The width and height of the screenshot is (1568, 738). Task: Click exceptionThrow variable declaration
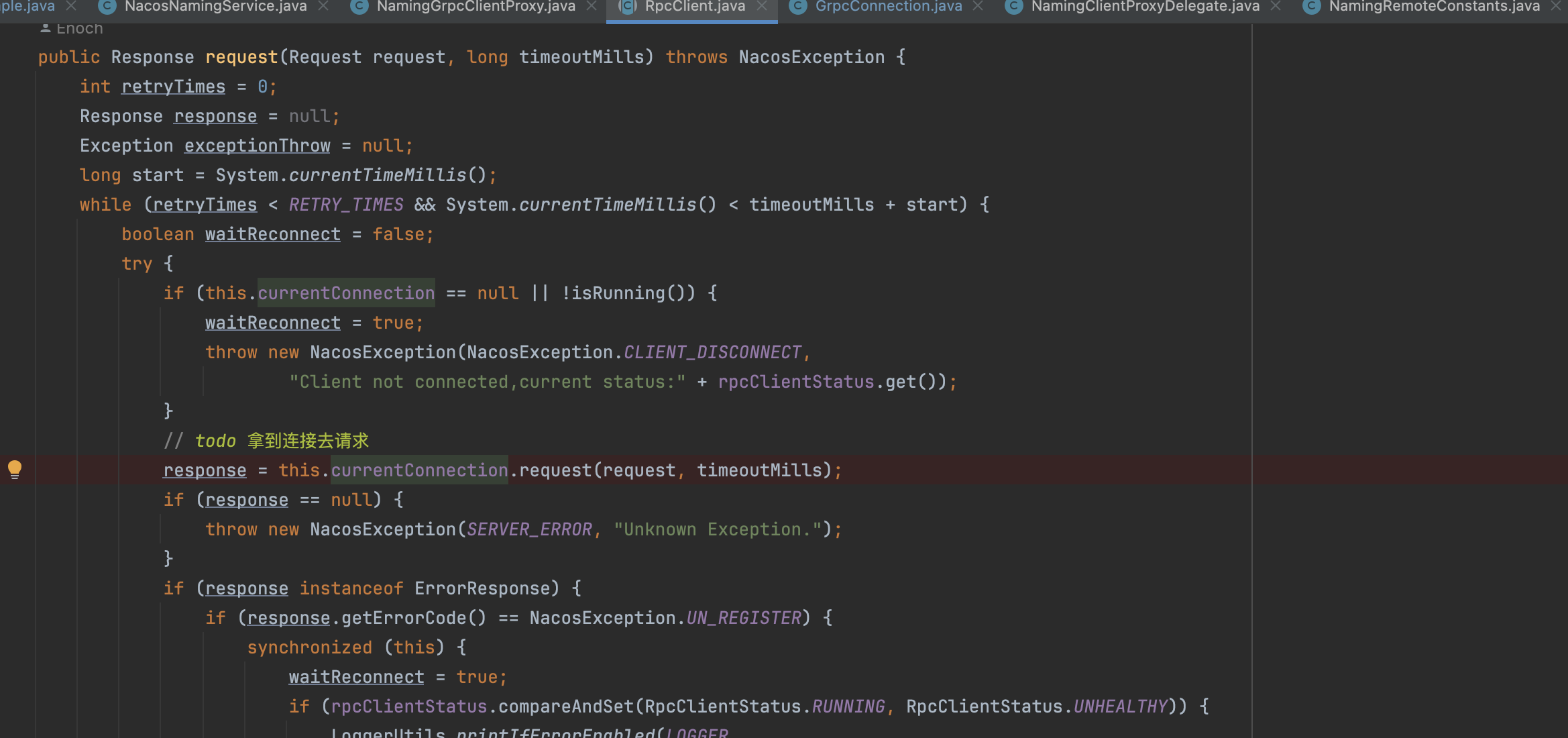pos(258,146)
